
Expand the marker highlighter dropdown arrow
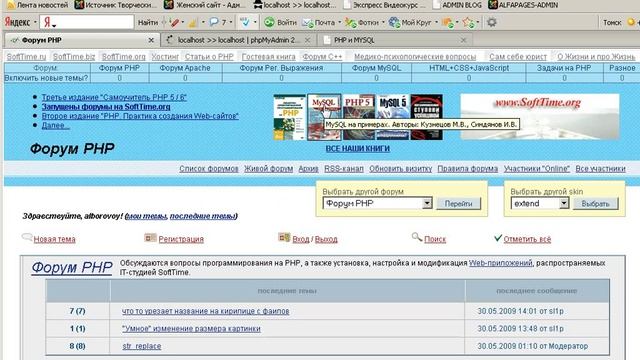click(x=182, y=22)
